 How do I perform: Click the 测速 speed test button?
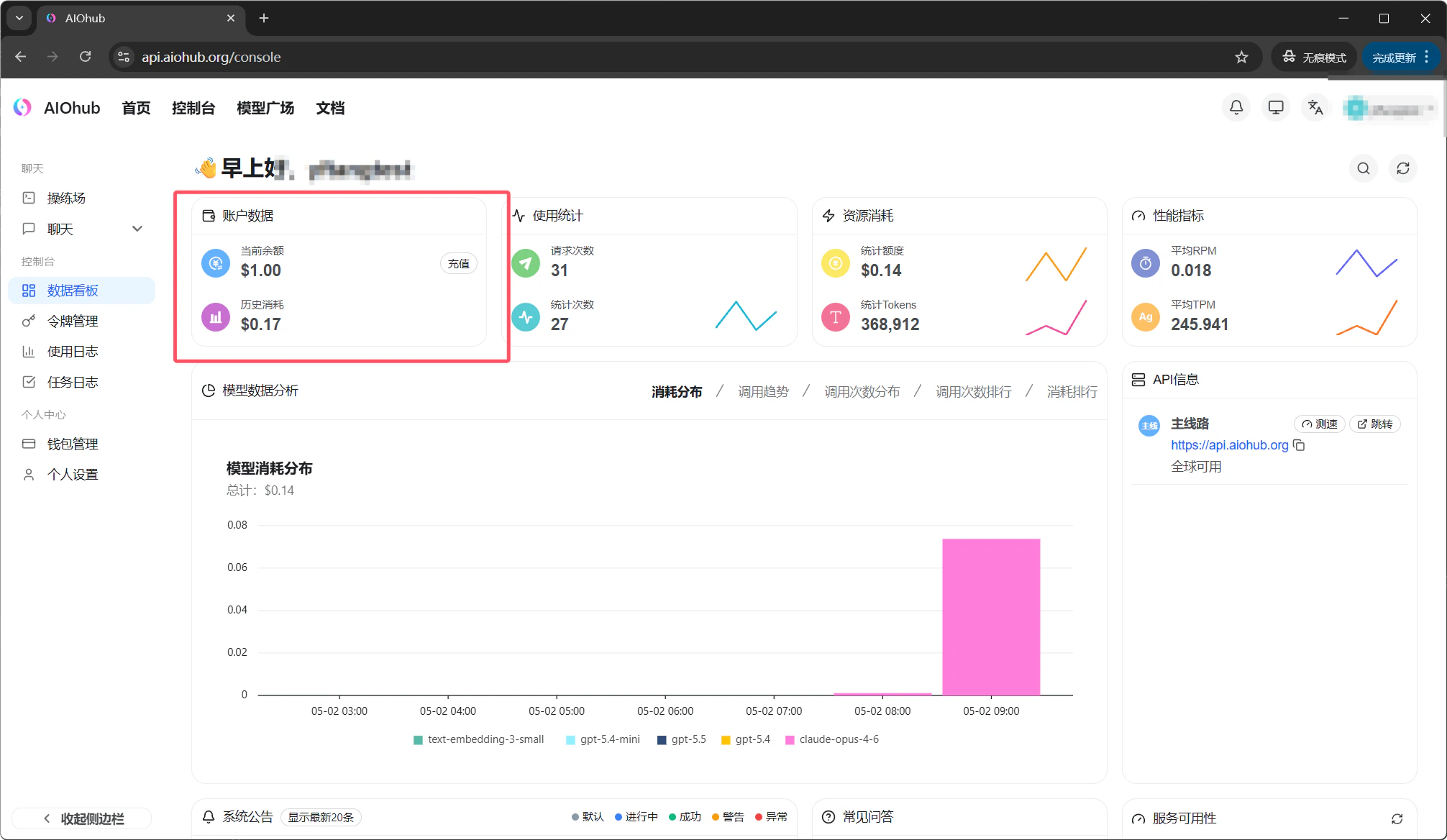tap(1320, 424)
